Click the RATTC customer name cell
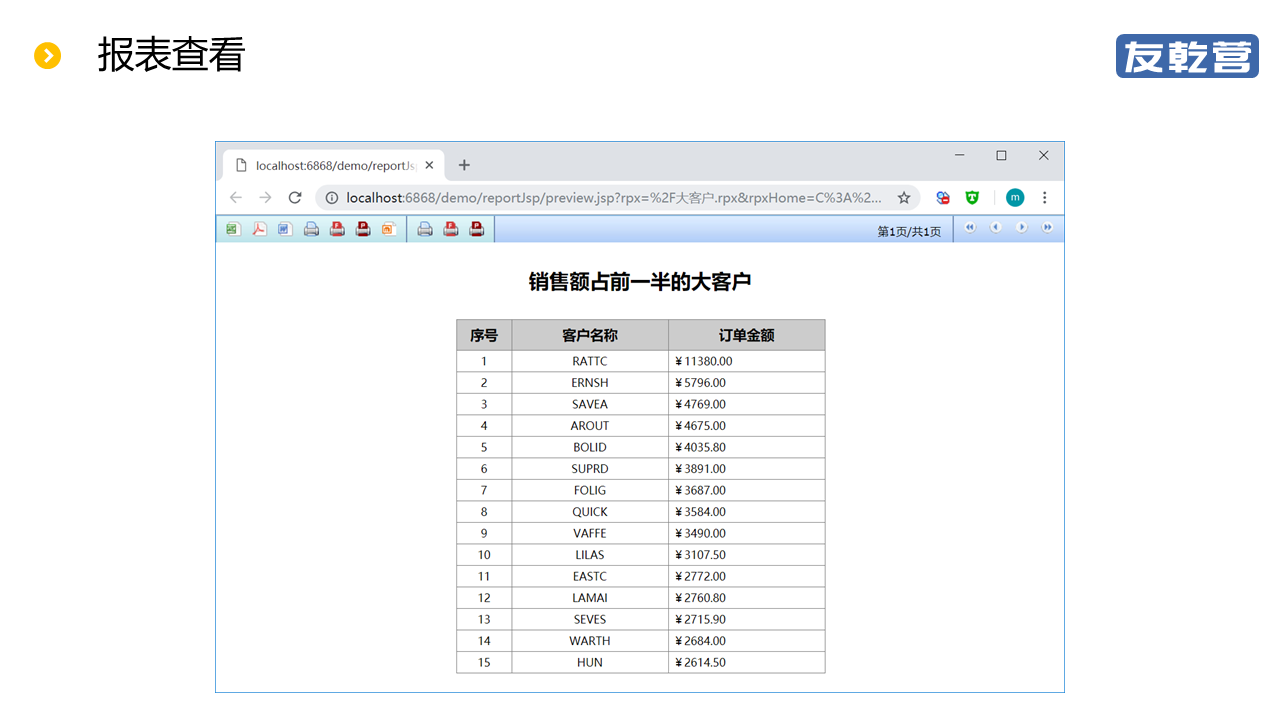 click(590, 362)
